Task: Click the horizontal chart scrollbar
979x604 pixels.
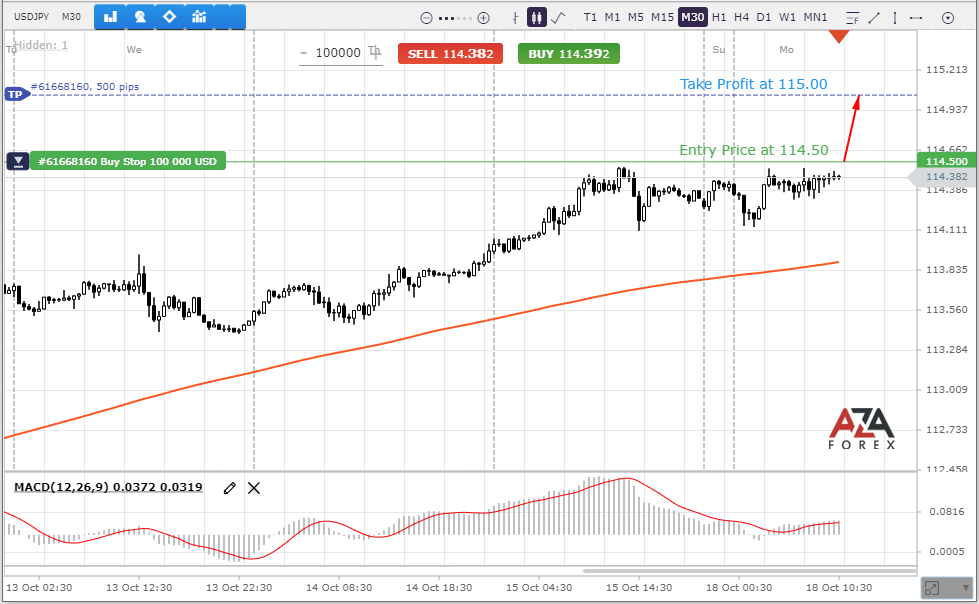Action: [x=749, y=570]
